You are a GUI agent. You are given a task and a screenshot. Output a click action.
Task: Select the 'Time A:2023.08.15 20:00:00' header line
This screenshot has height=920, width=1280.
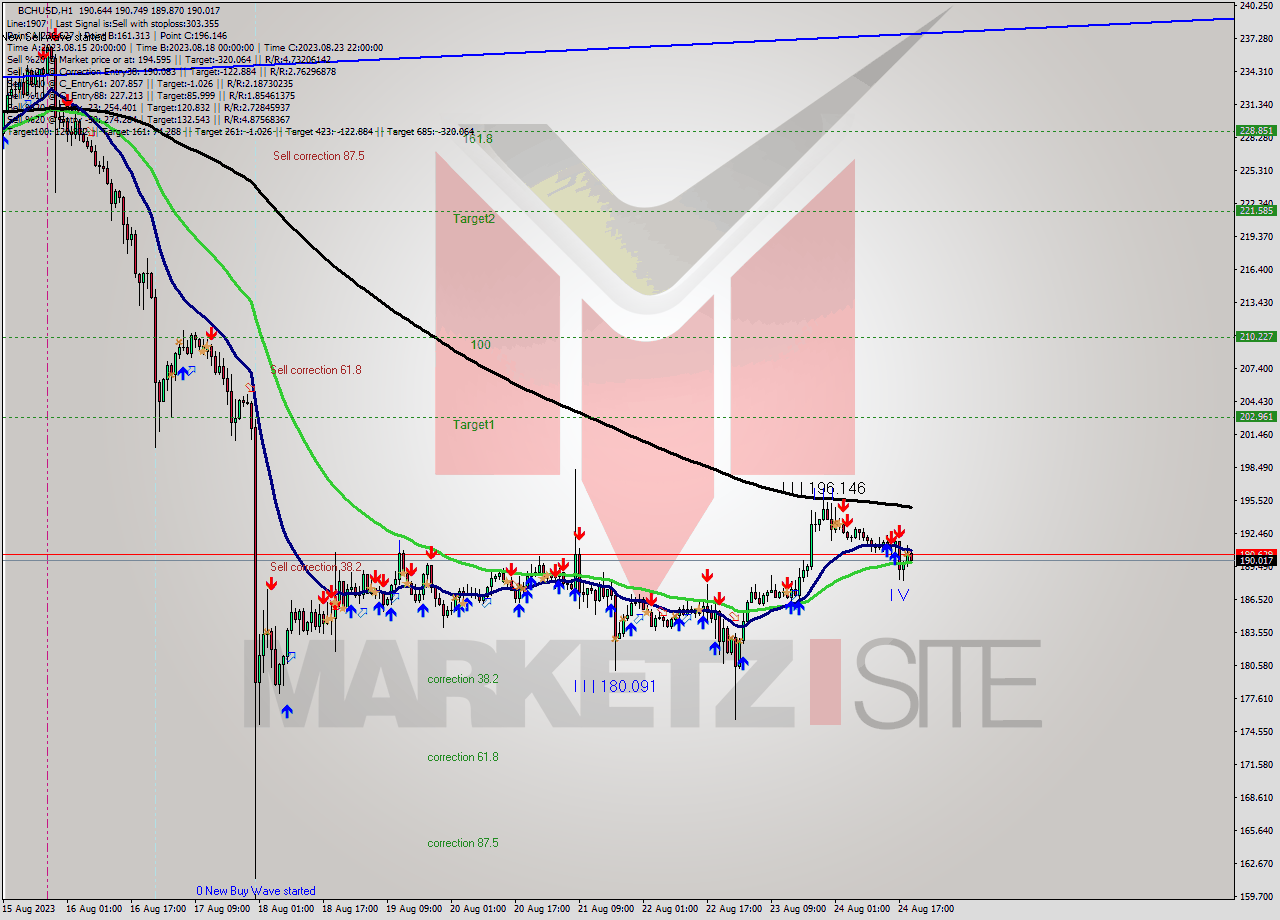pyautogui.click(x=66, y=47)
